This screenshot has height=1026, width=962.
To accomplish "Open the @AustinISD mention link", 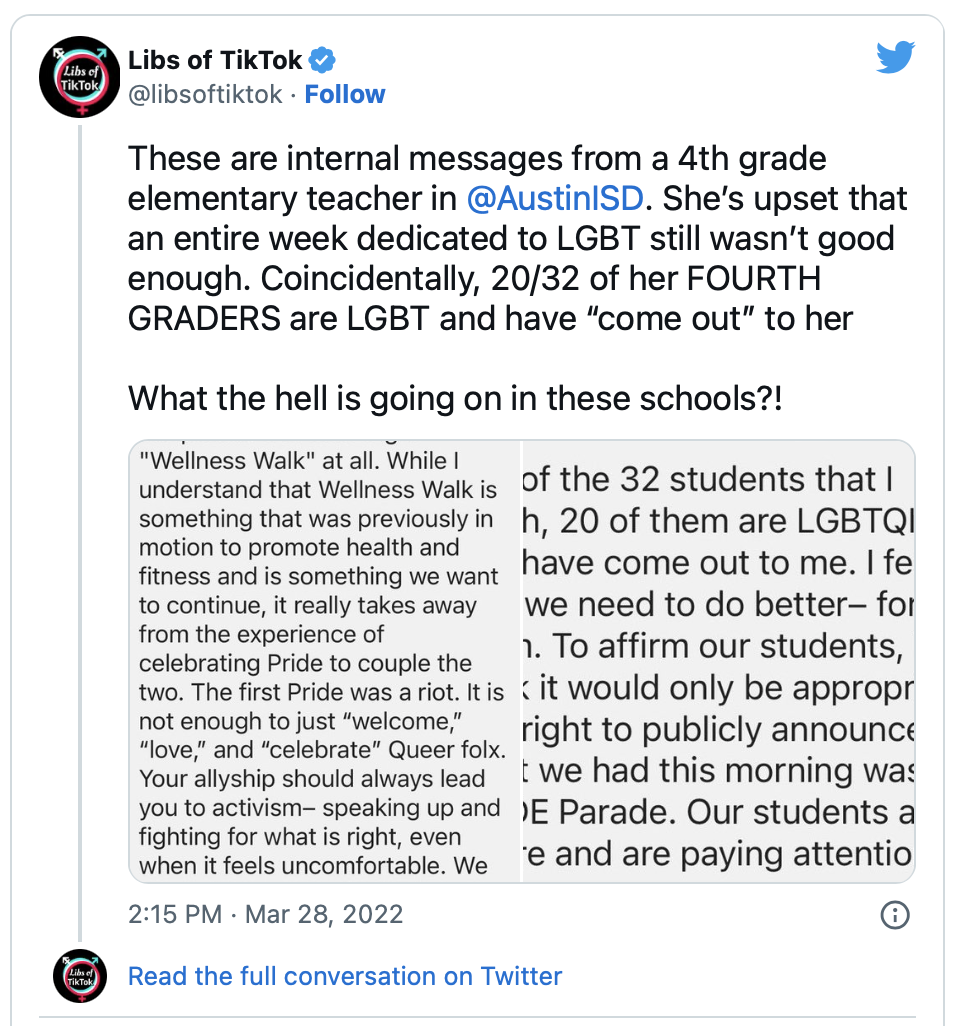I will point(555,198).
